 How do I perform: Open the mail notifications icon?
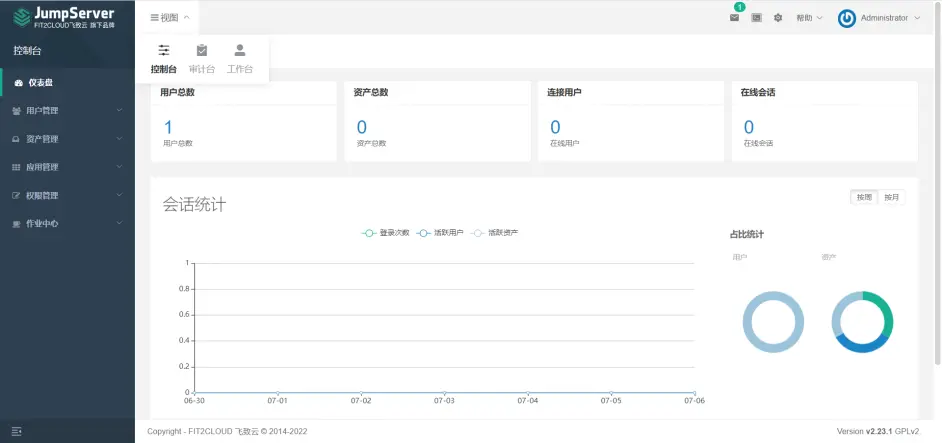[734, 18]
